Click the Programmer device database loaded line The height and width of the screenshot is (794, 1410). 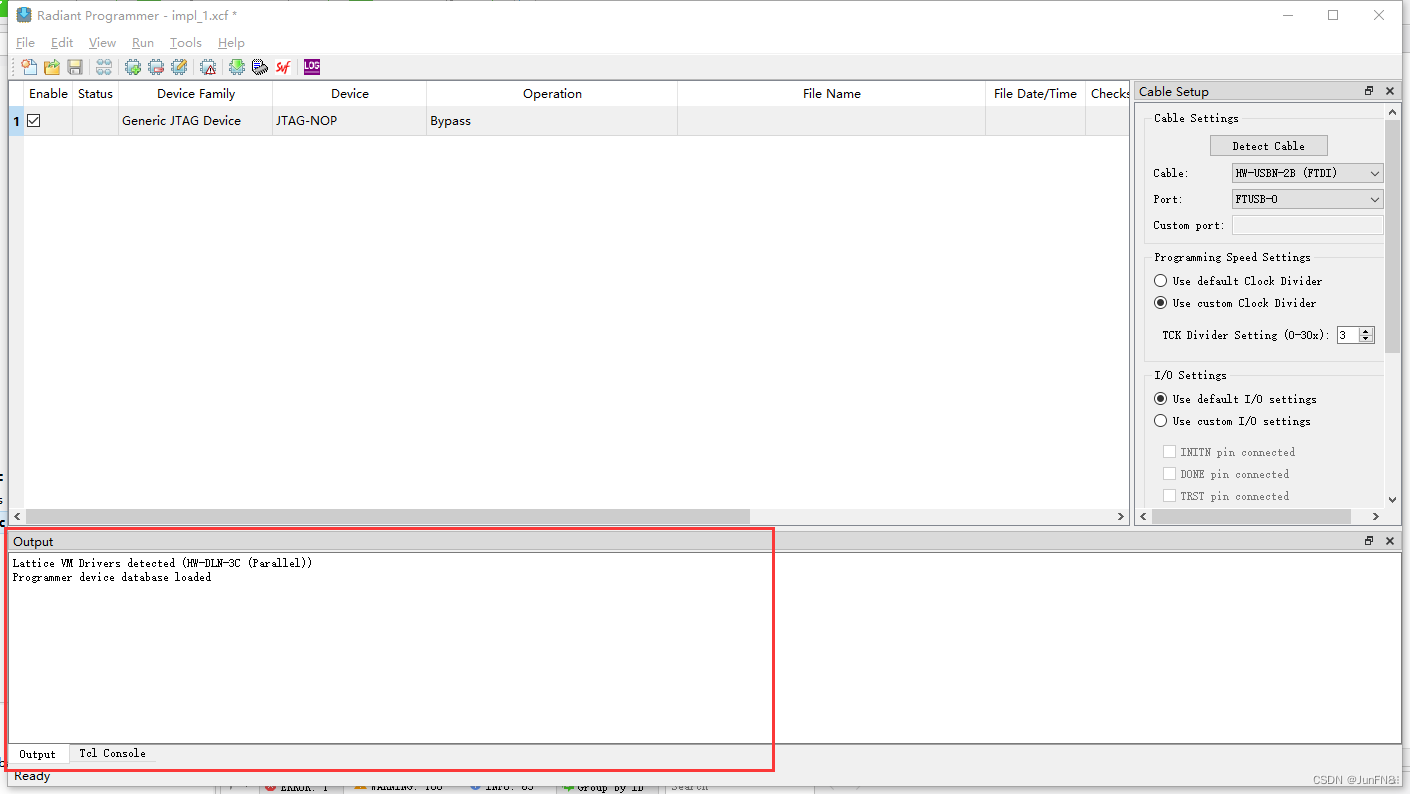coord(112,577)
